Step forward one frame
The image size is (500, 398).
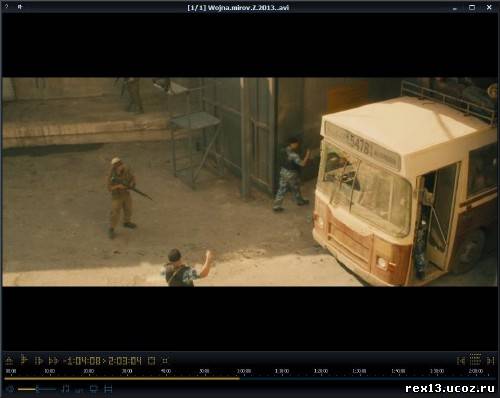(x=39, y=361)
